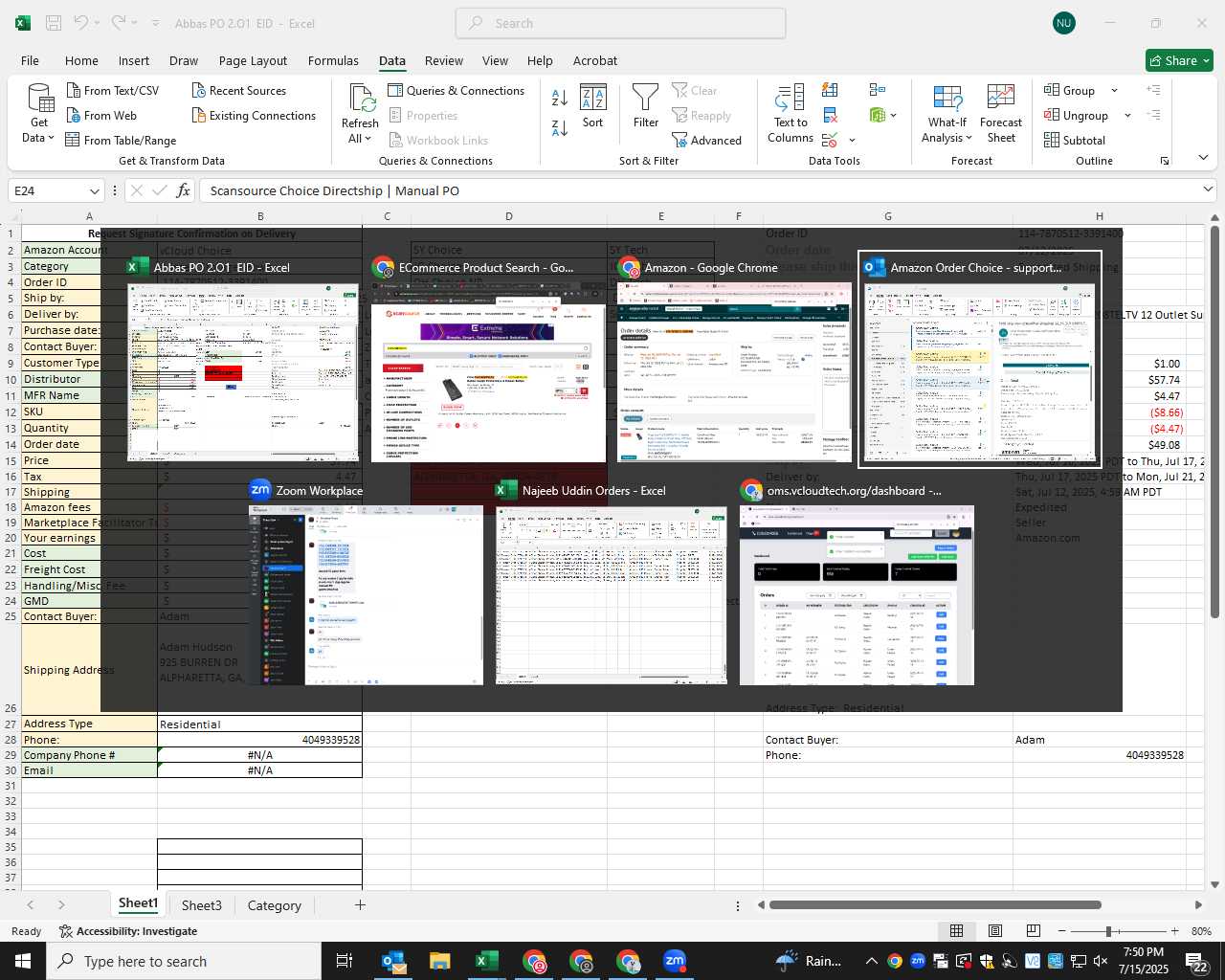Create a Forecast Sheet
The image size is (1225, 980).
[x=1001, y=114]
